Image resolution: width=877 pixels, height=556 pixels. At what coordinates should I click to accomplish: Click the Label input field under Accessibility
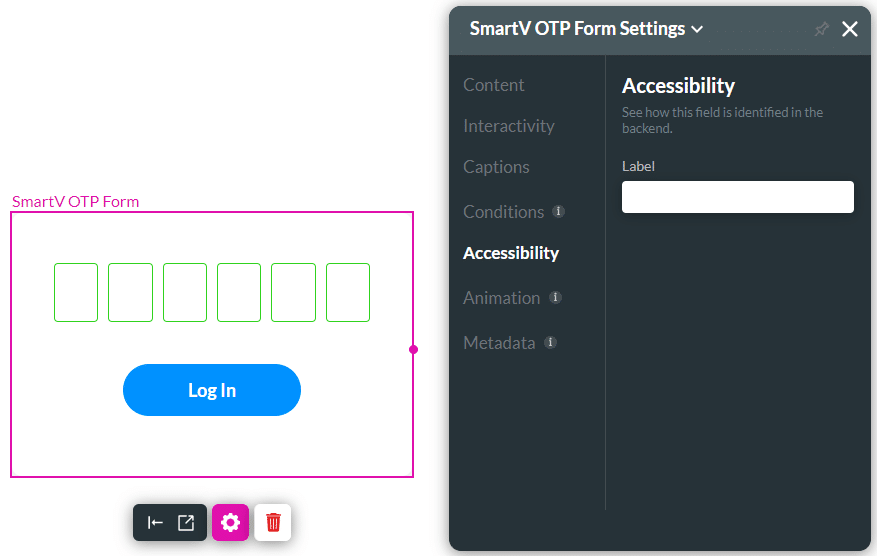click(x=737, y=197)
